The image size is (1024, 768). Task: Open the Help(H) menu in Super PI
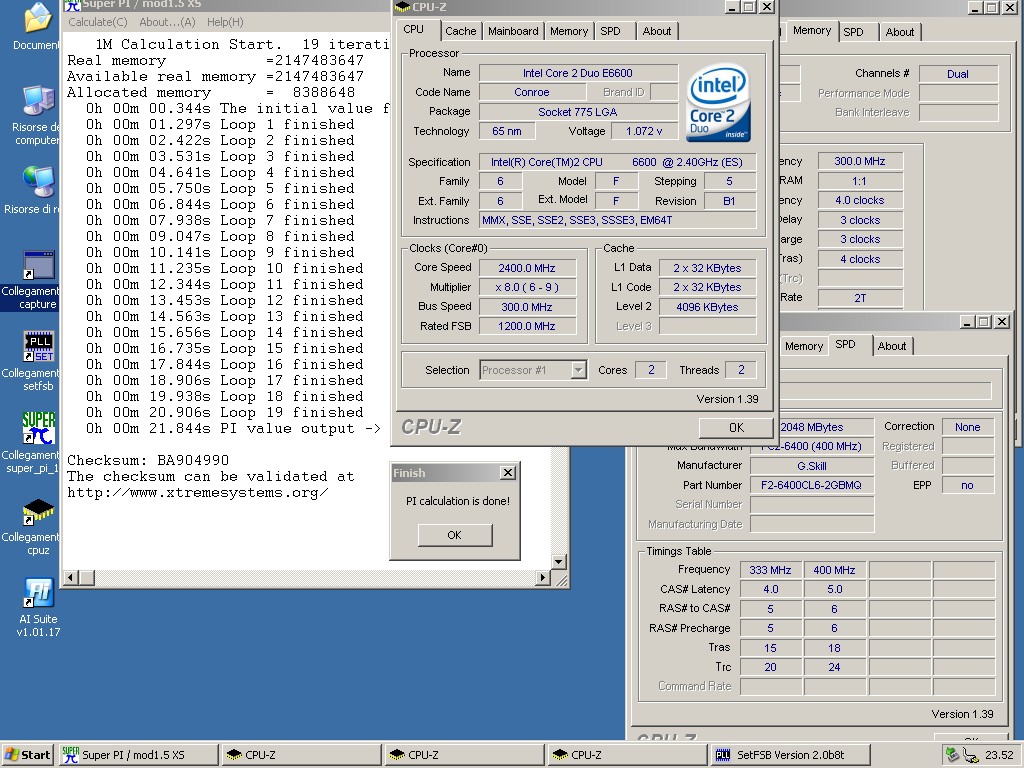(x=225, y=22)
